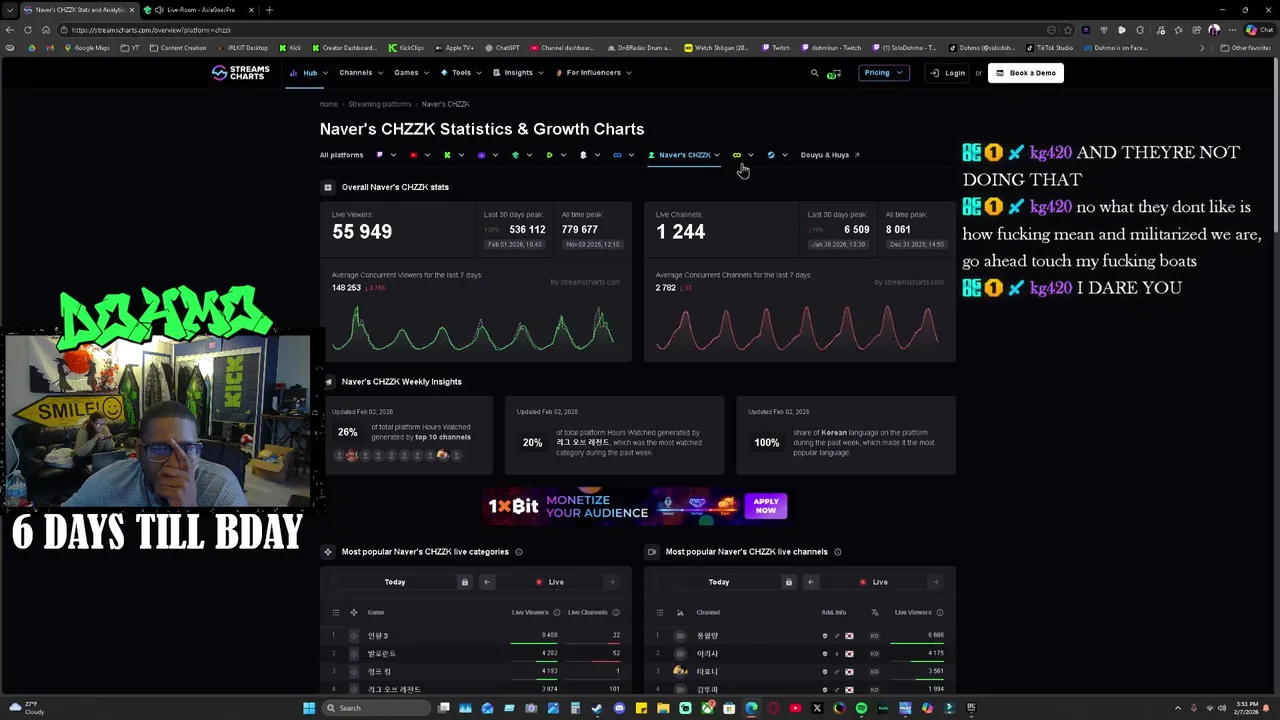Open the Tools dropdown menu

click(461, 72)
